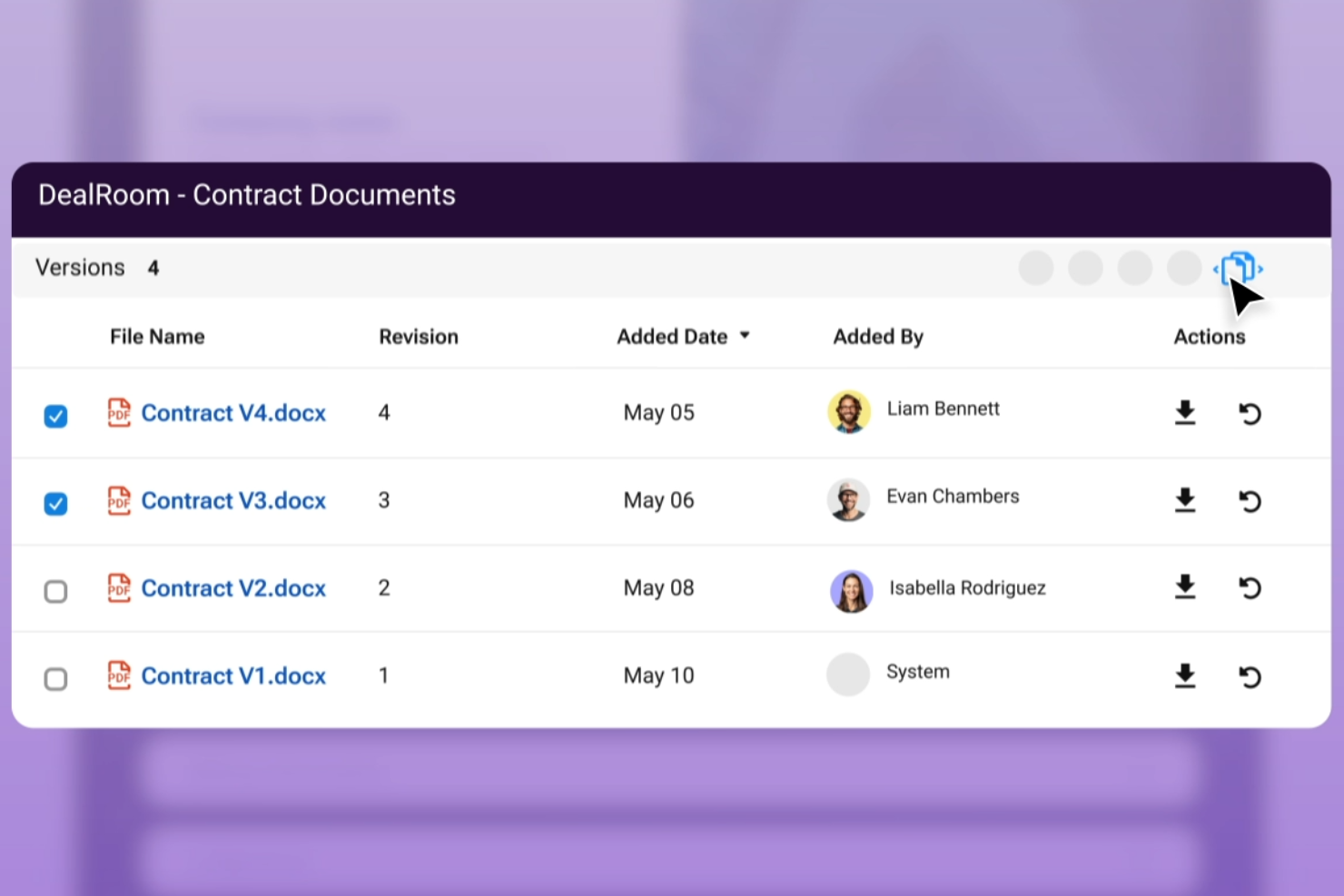Click the Versions count label
This screenshot has width=1344, height=896.
(x=81, y=267)
